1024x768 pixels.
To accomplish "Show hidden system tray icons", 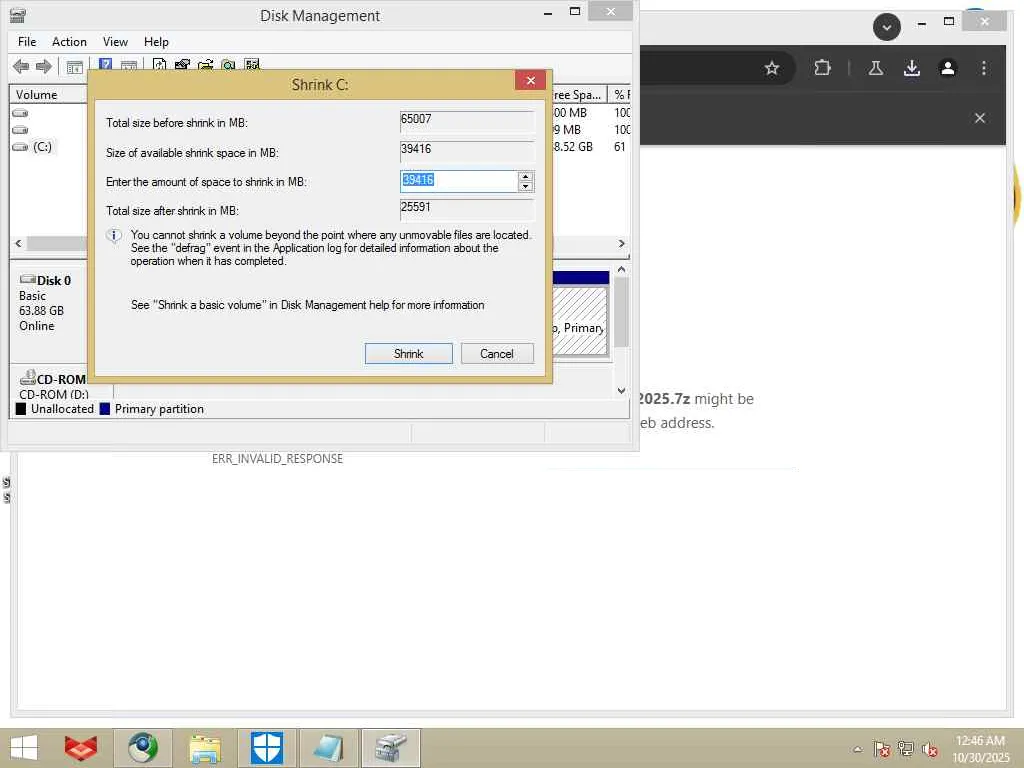I will [858, 749].
